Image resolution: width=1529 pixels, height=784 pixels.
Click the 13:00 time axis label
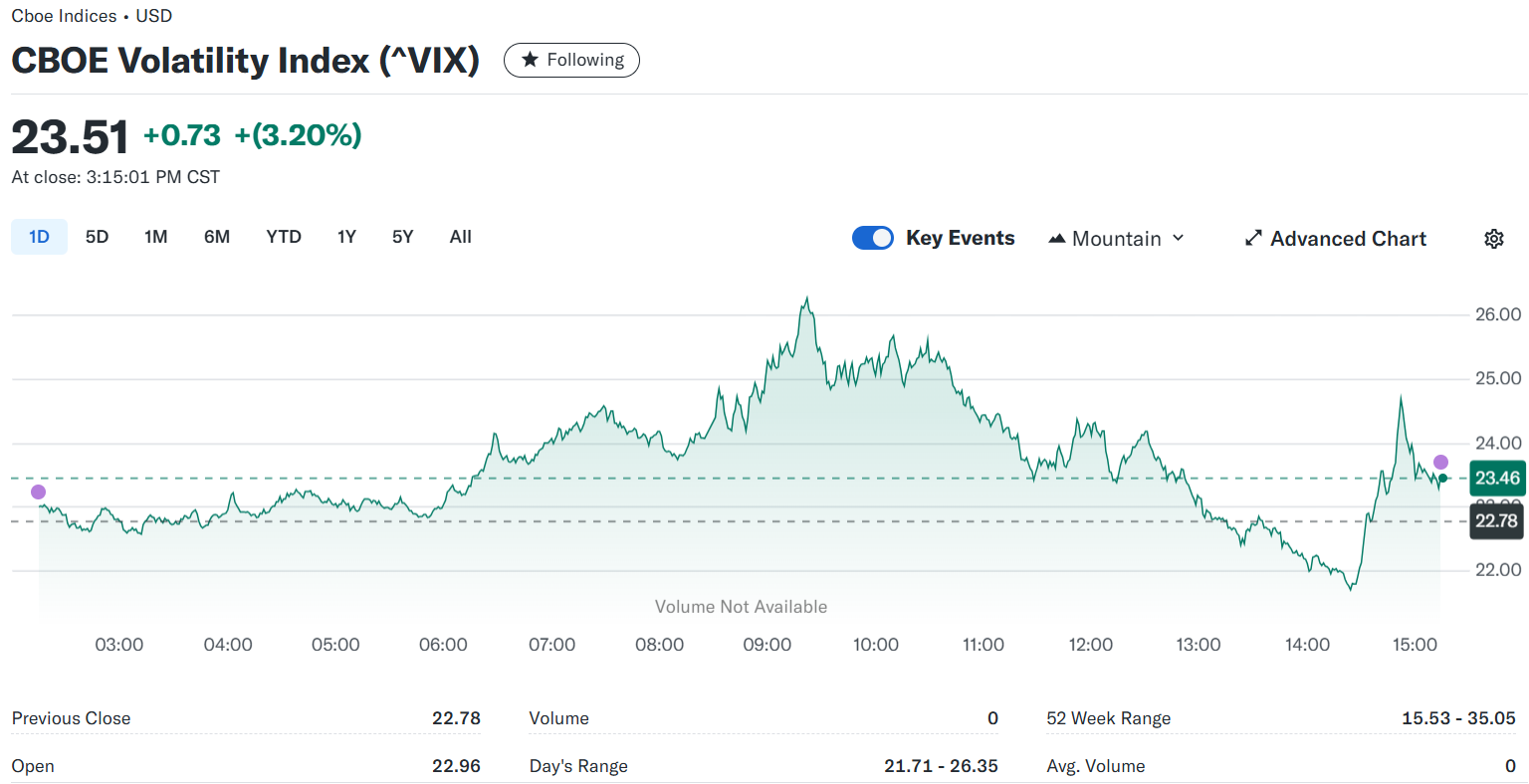point(1199,645)
